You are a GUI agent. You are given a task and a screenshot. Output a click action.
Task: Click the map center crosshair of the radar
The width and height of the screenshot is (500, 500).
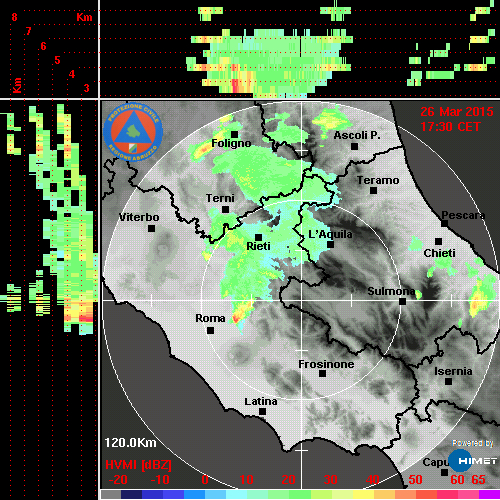302,300
